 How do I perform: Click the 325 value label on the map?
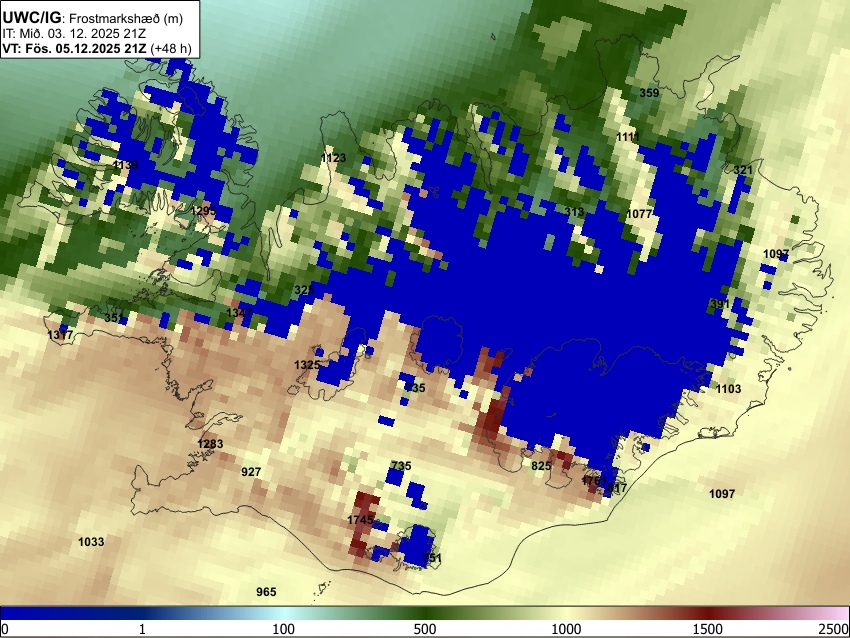tap(304, 290)
